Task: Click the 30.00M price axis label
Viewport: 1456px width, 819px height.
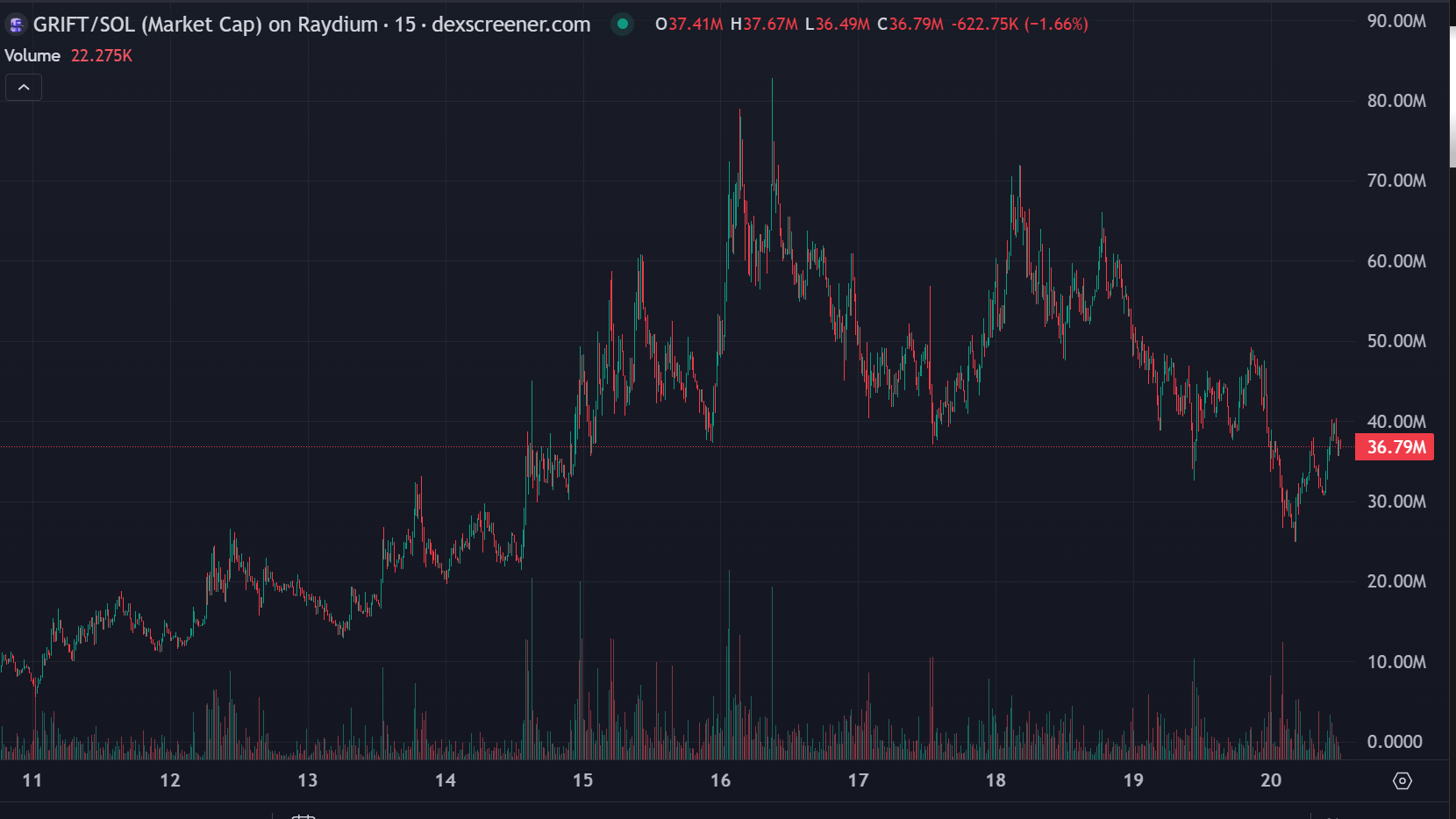Action: pyautogui.click(x=1396, y=502)
